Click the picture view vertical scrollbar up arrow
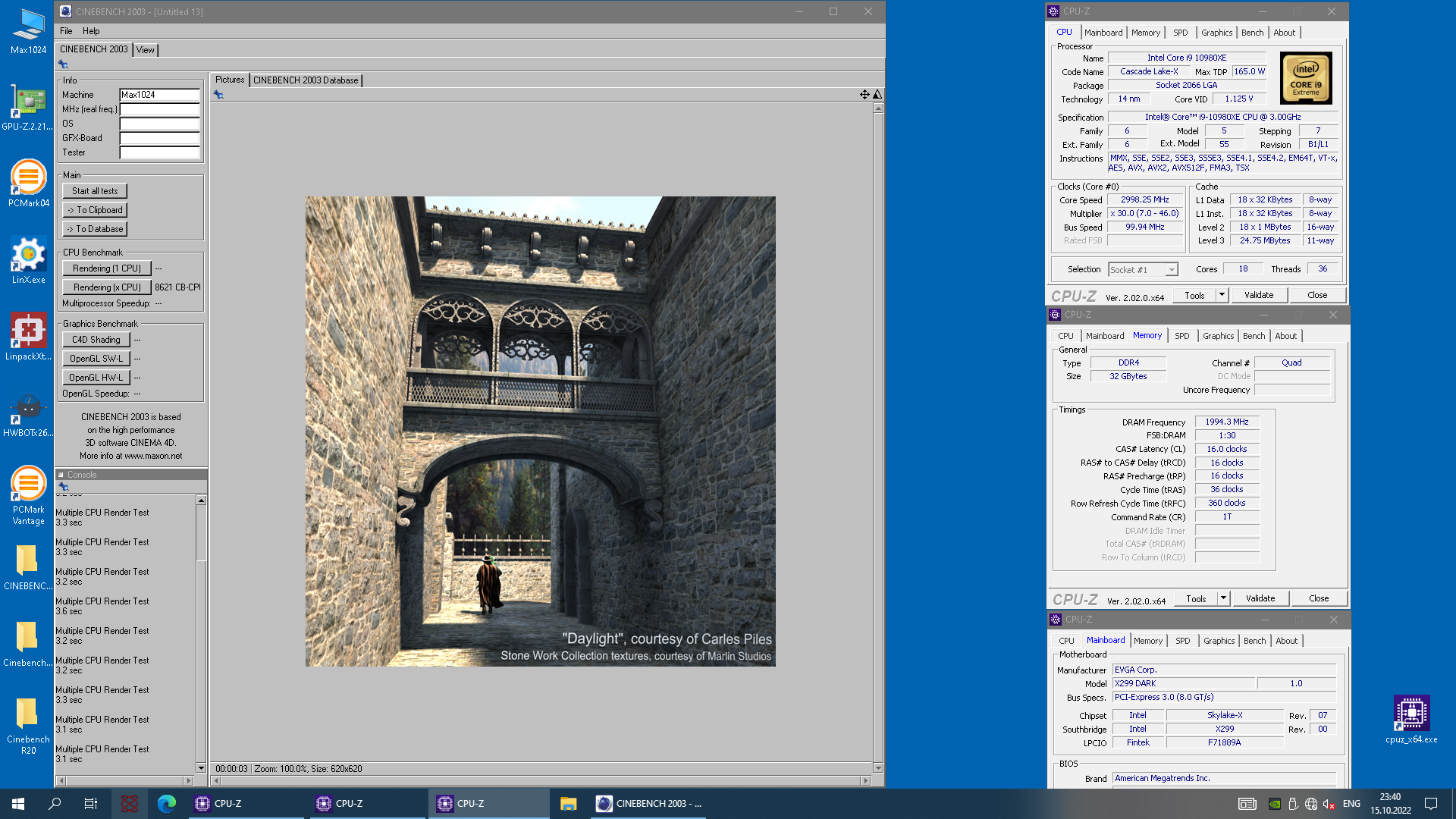The image size is (1456, 819). 878,108
